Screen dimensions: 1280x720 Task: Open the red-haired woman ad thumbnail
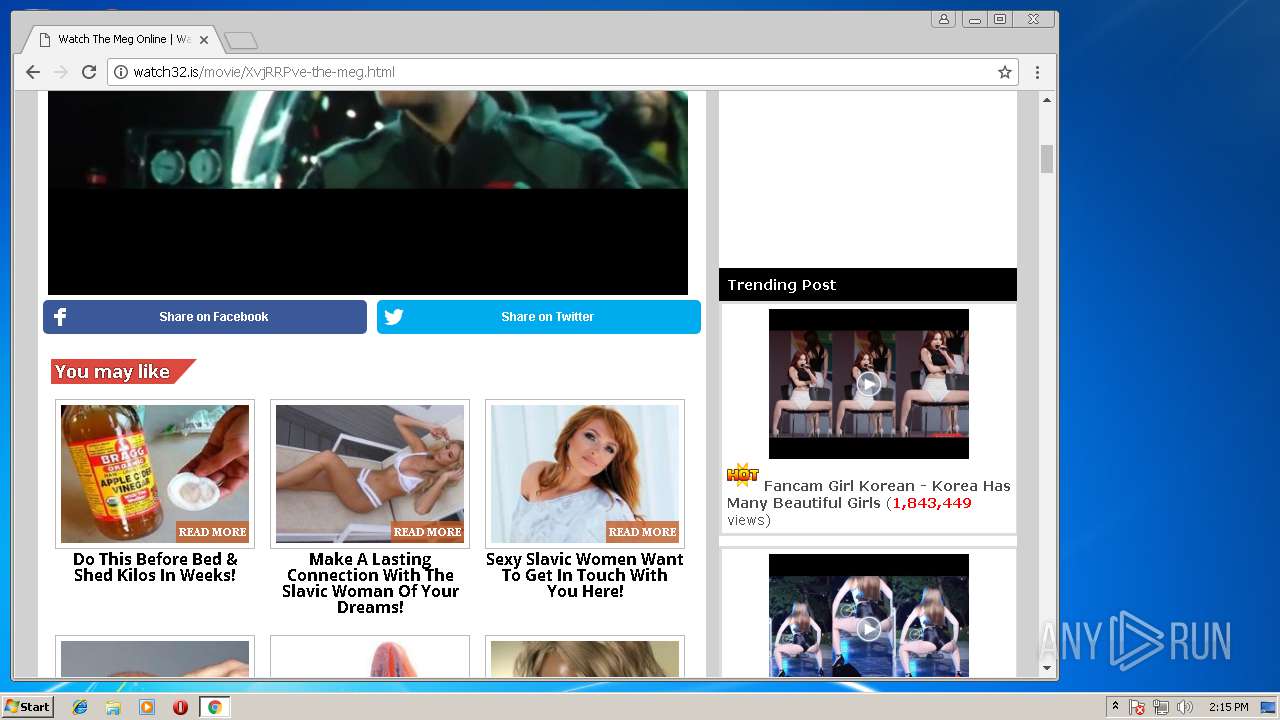[x=585, y=474]
